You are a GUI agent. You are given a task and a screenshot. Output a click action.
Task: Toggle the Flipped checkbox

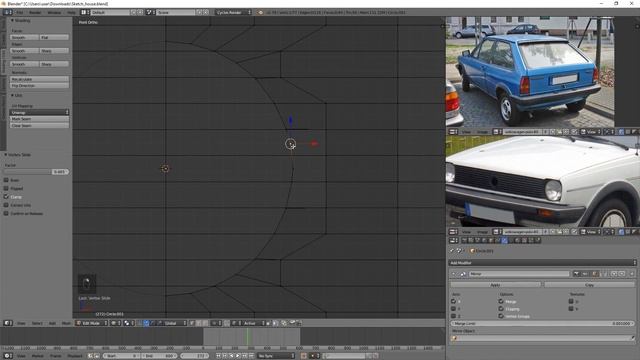pos(6,188)
